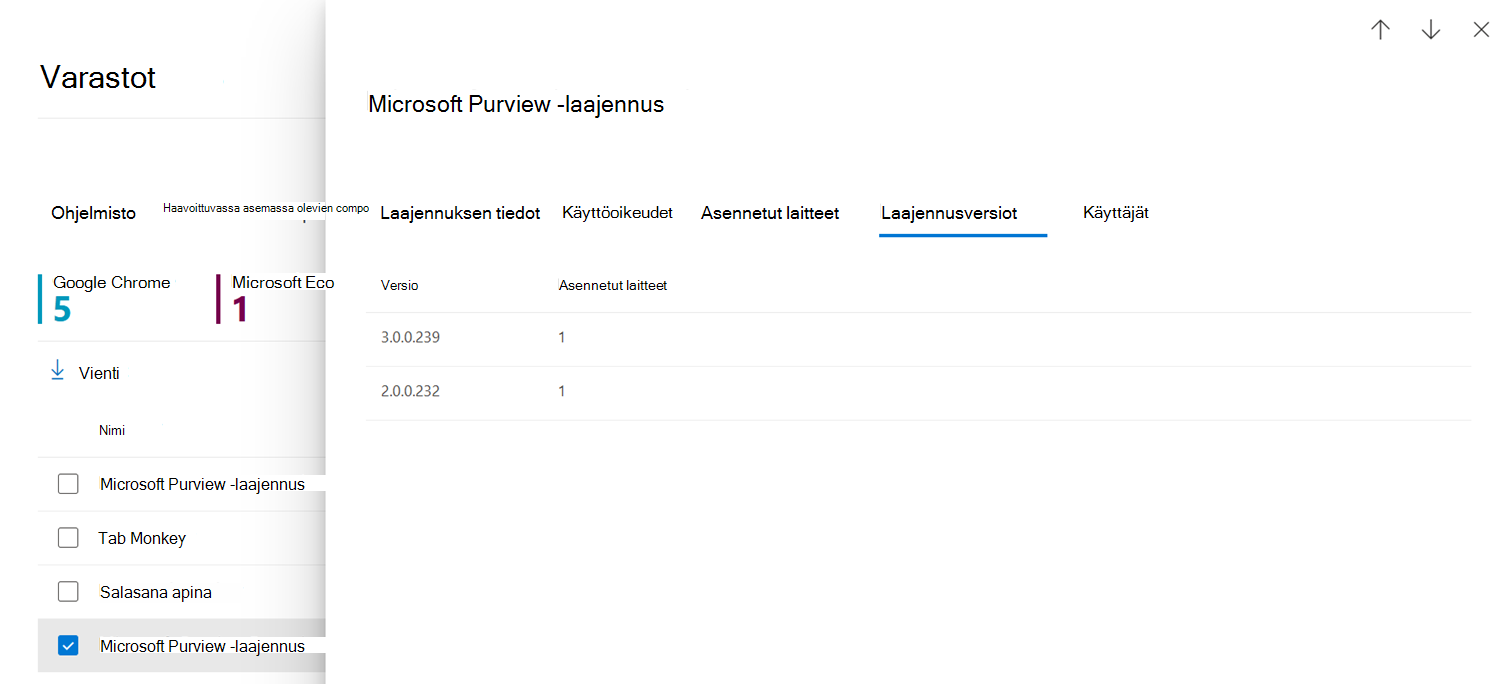Open the Asennetut laitteet tab

(x=770, y=213)
